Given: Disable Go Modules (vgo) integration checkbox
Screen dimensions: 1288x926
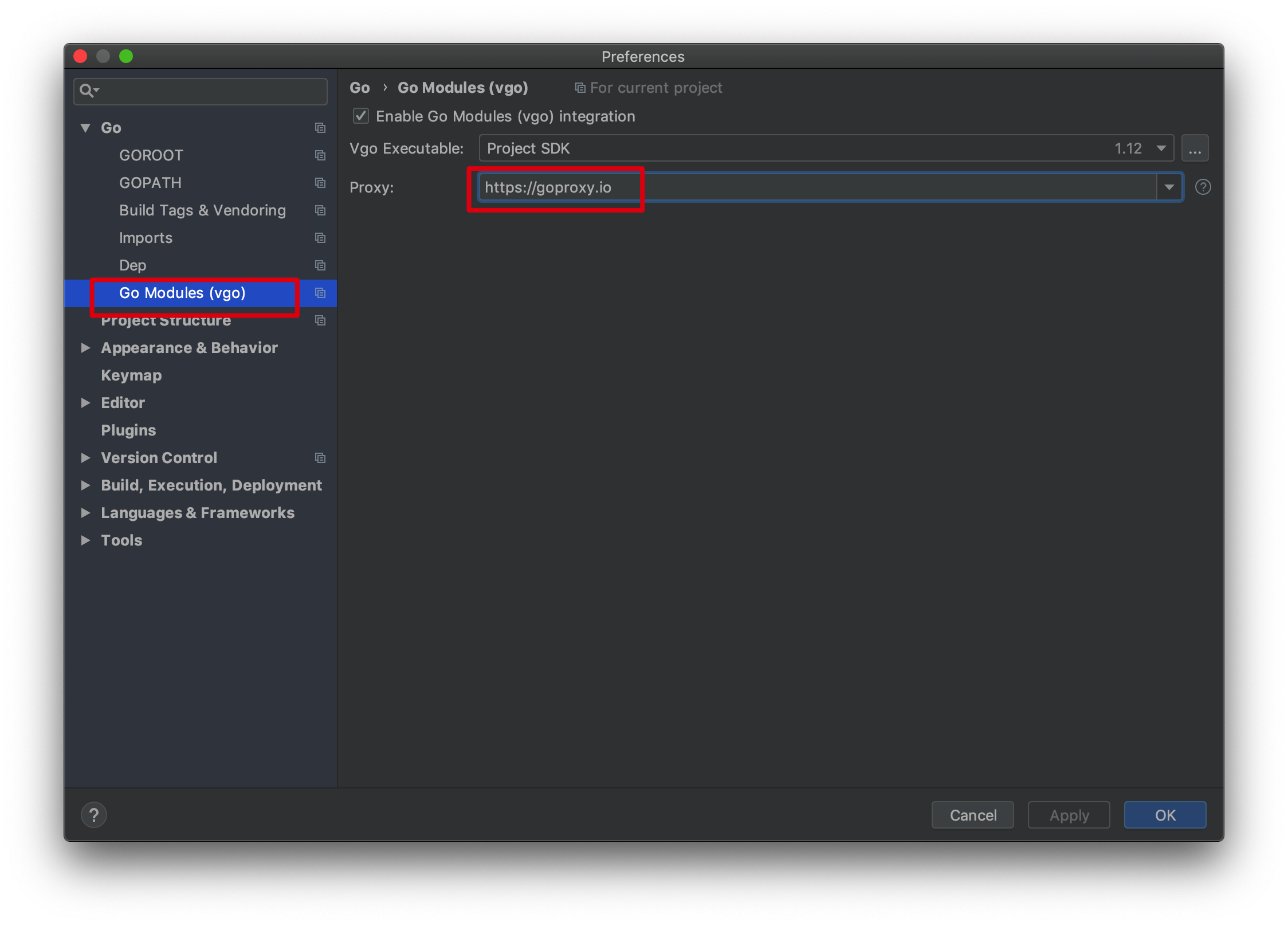Looking at the screenshot, I should pyautogui.click(x=361, y=116).
